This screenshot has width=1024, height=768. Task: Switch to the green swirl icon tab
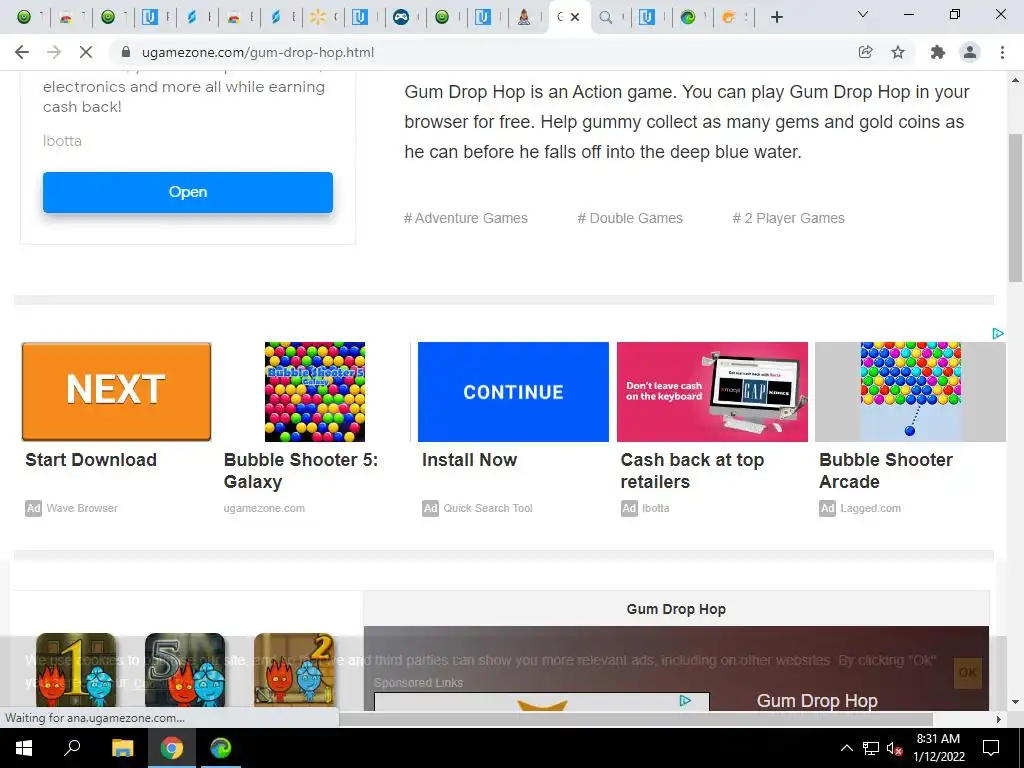click(688, 17)
